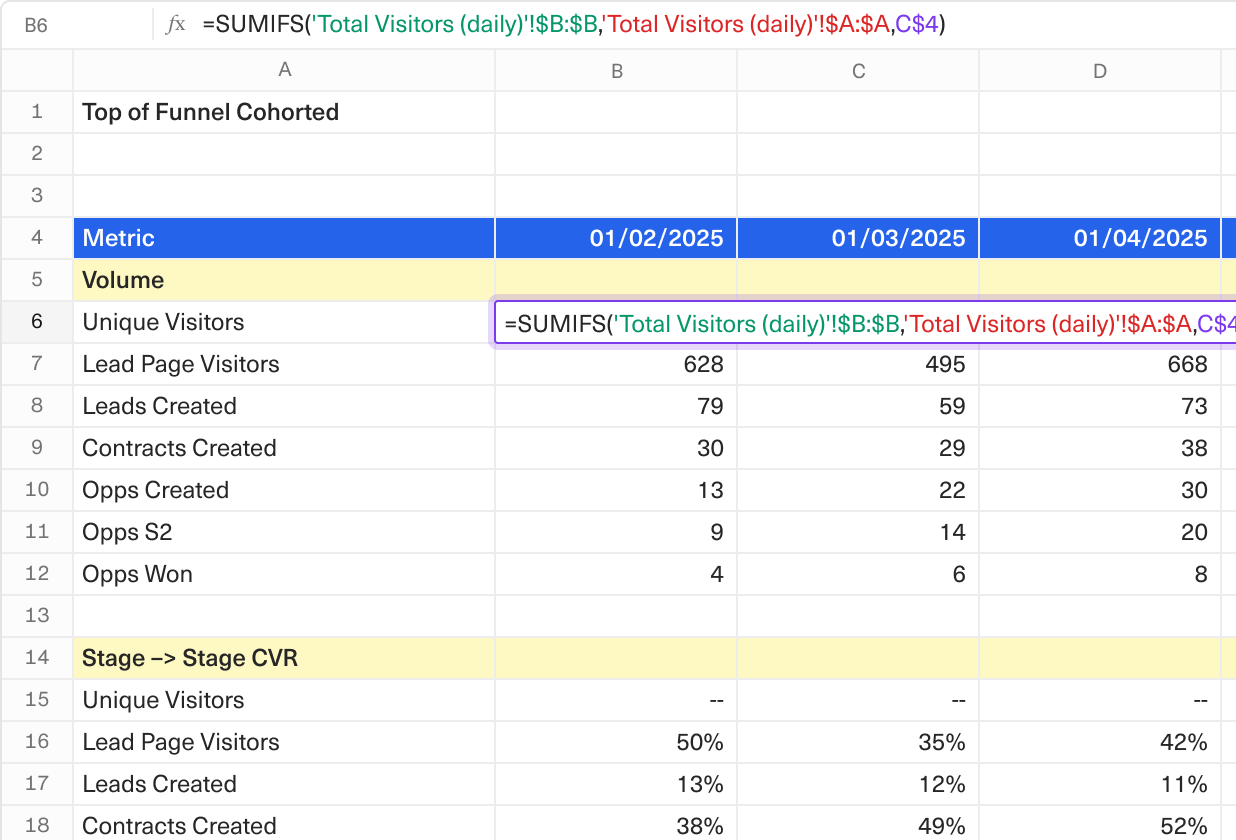The width and height of the screenshot is (1236, 840).
Task: Click the in-cell SUMIFS formula editor
Action: point(866,323)
